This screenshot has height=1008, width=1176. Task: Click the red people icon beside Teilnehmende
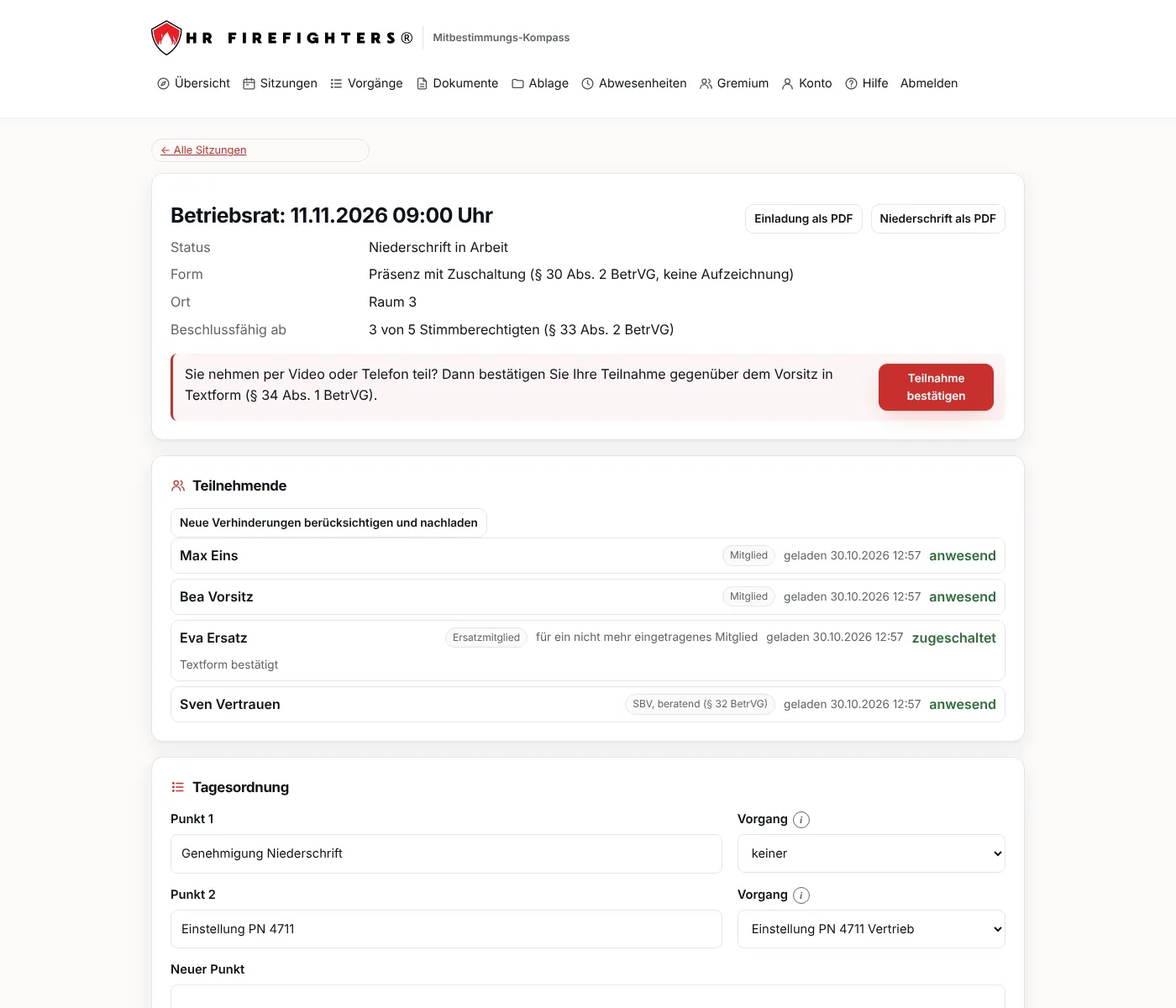click(x=178, y=486)
